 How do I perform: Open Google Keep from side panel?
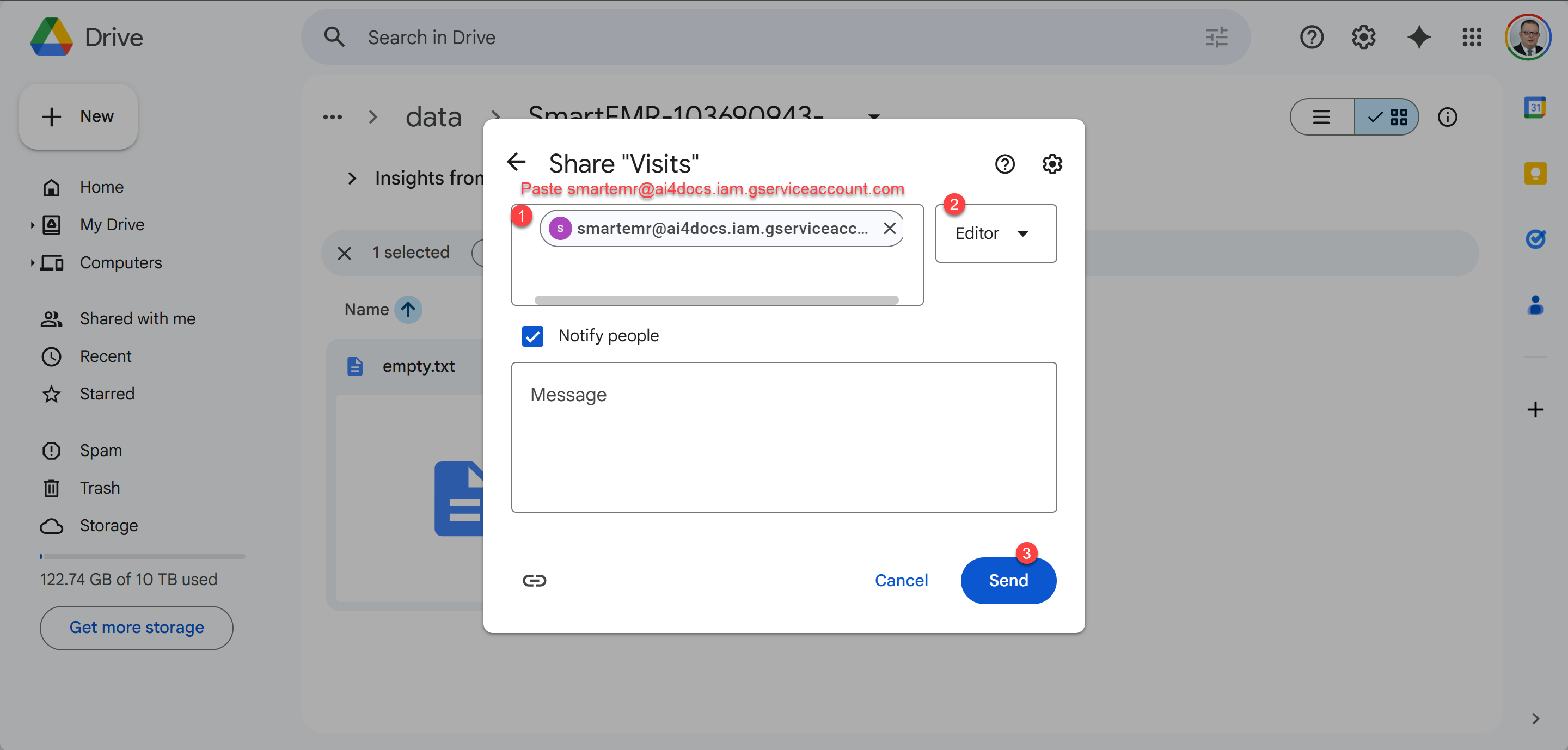click(x=1536, y=174)
